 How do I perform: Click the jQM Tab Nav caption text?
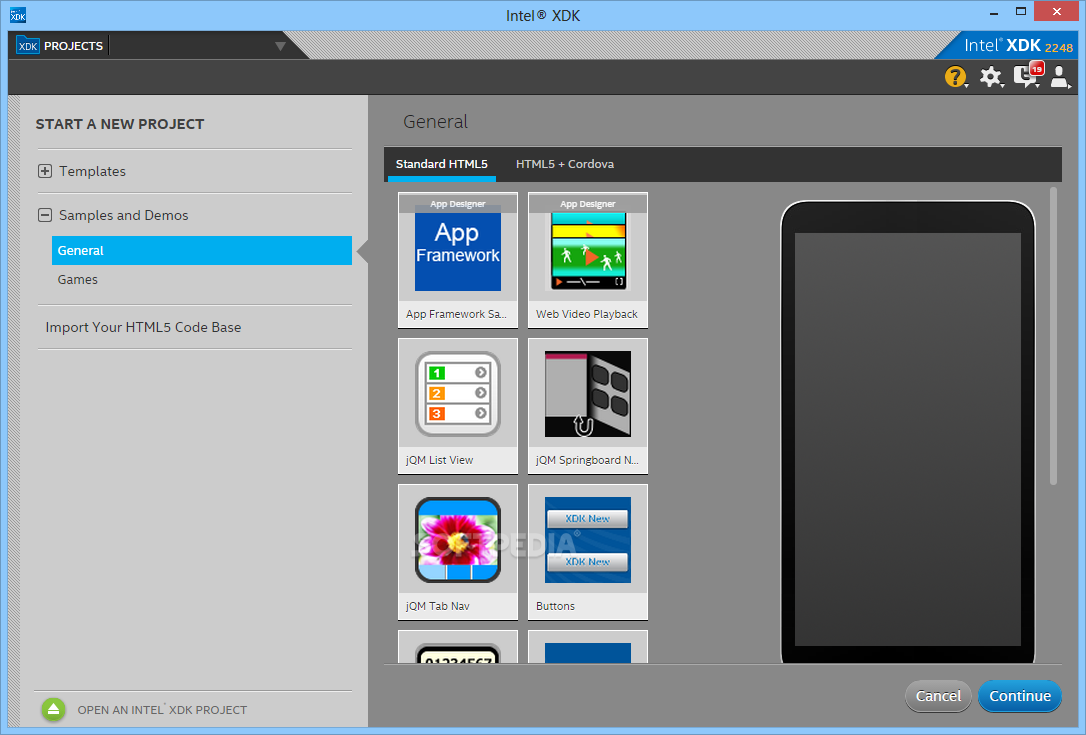pos(438,606)
